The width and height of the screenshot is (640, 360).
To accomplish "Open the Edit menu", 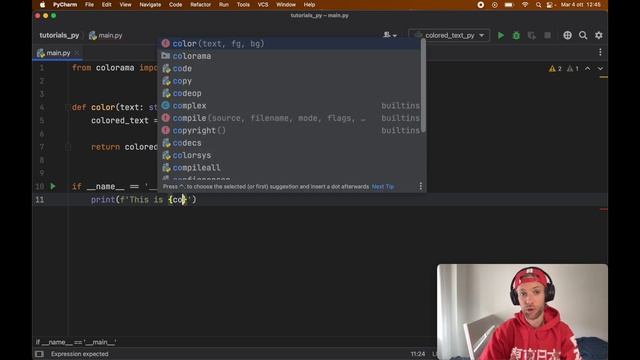I will (x=107, y=5).
